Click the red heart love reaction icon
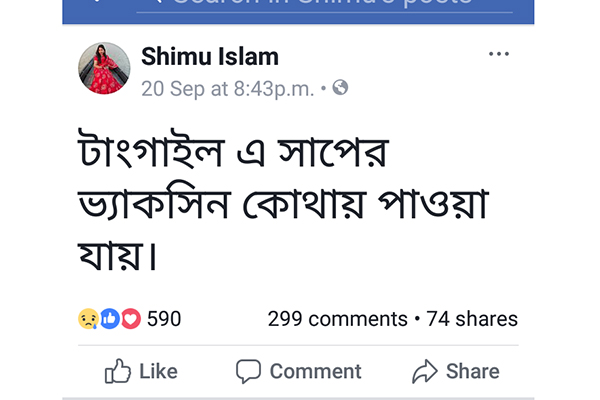The image size is (600, 400). coord(131,318)
